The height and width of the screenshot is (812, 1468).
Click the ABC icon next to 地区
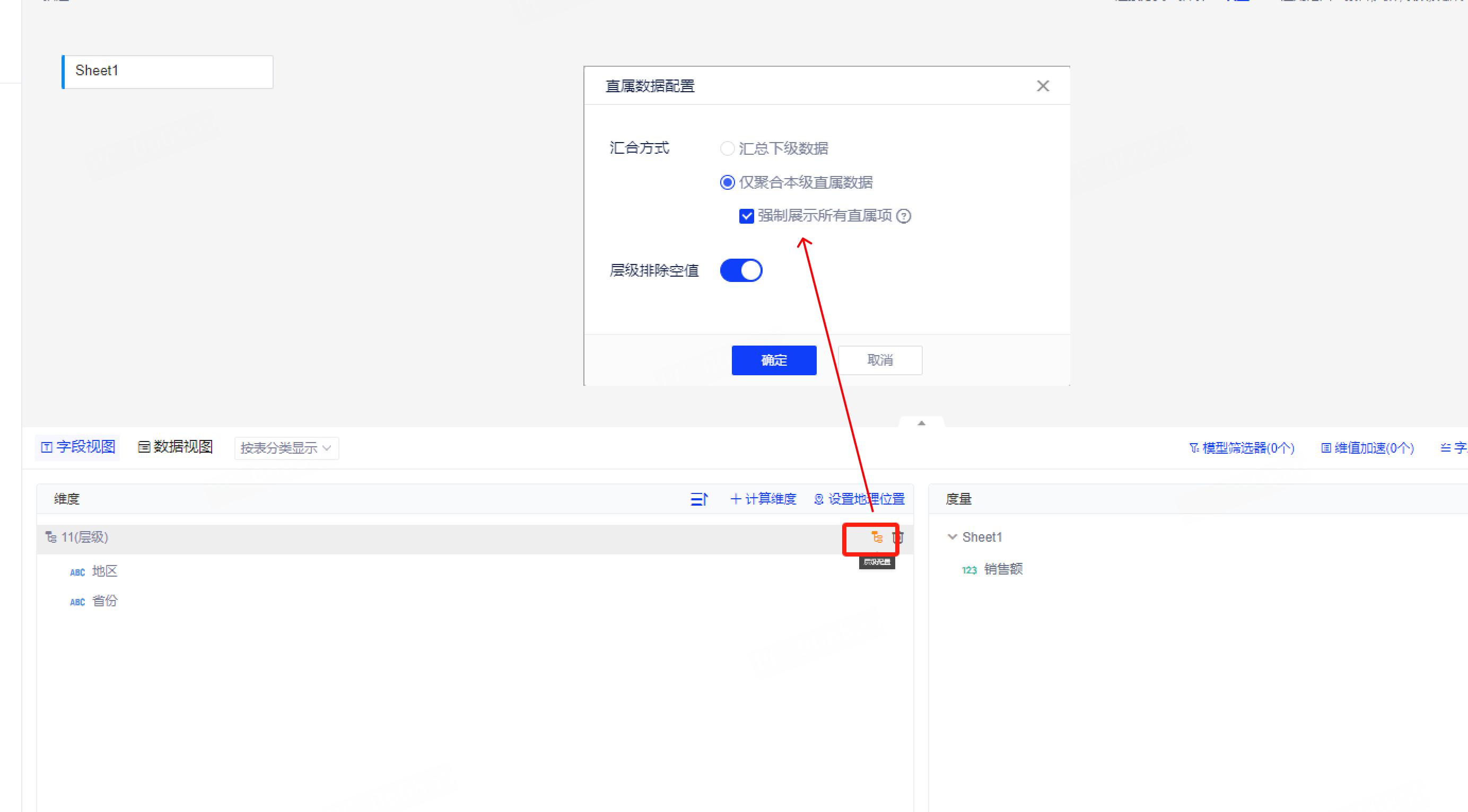[77, 572]
